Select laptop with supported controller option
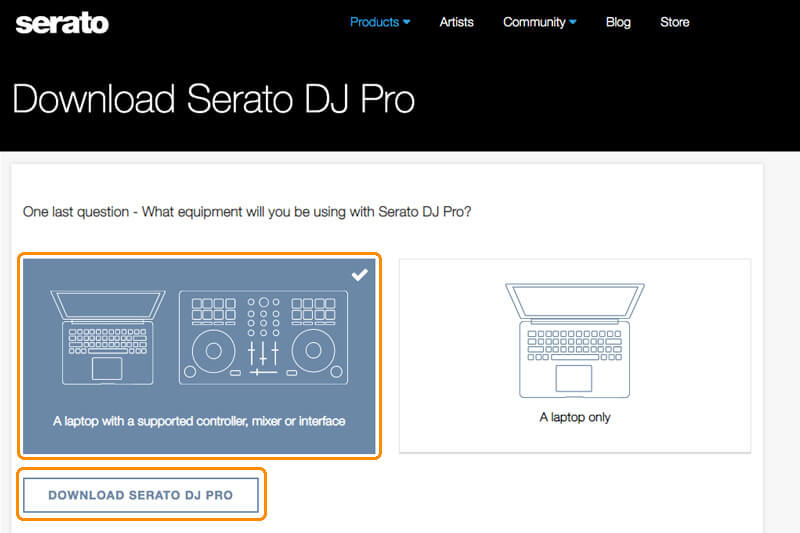 click(x=199, y=356)
